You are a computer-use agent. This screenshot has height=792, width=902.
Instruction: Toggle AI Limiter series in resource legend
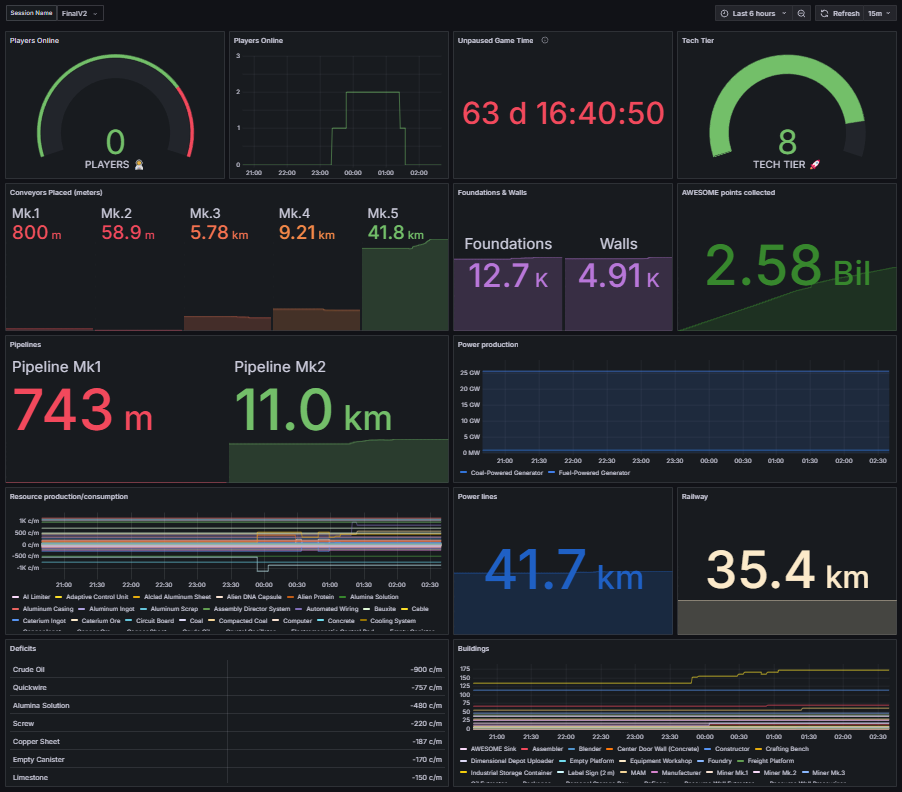coord(36,597)
